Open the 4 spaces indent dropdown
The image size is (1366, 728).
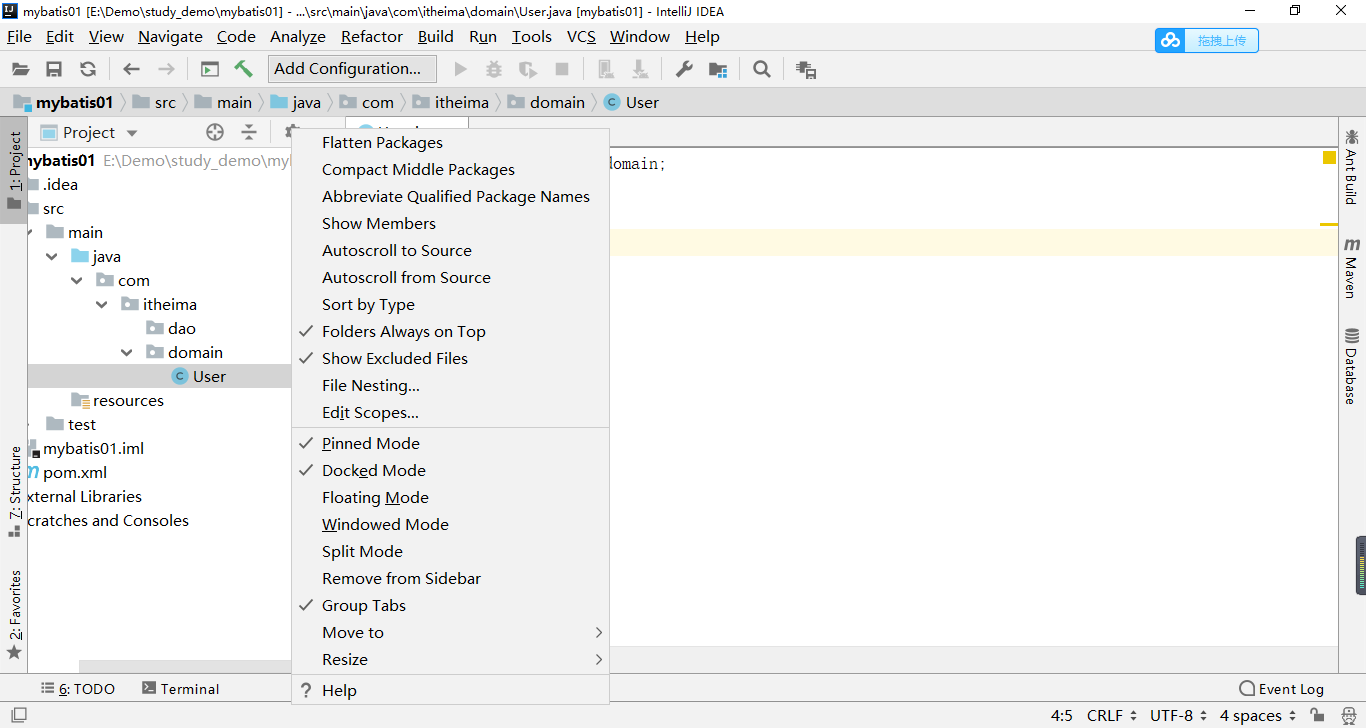tap(1258, 715)
